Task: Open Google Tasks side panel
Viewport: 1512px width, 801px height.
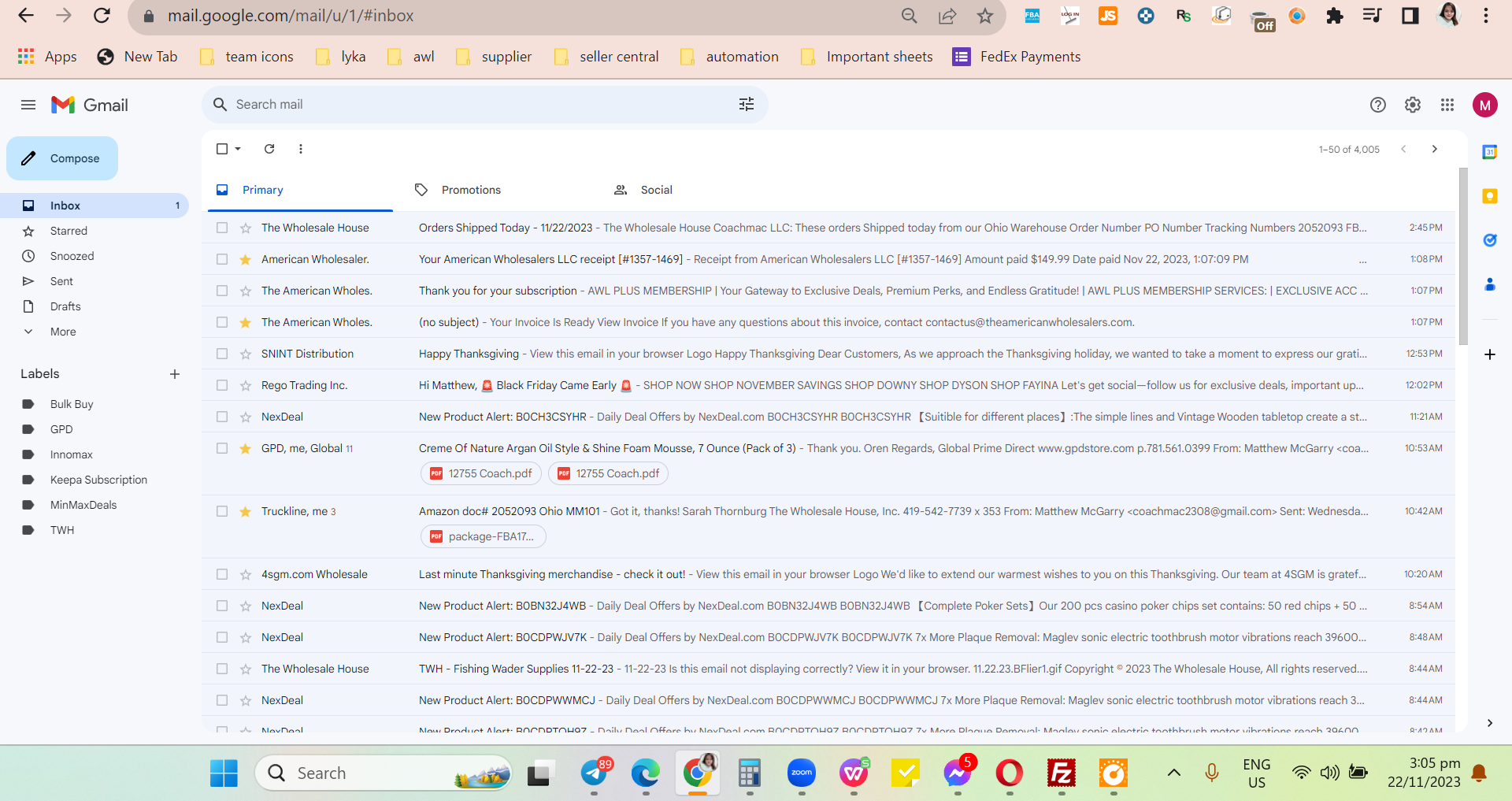Action: tap(1490, 240)
